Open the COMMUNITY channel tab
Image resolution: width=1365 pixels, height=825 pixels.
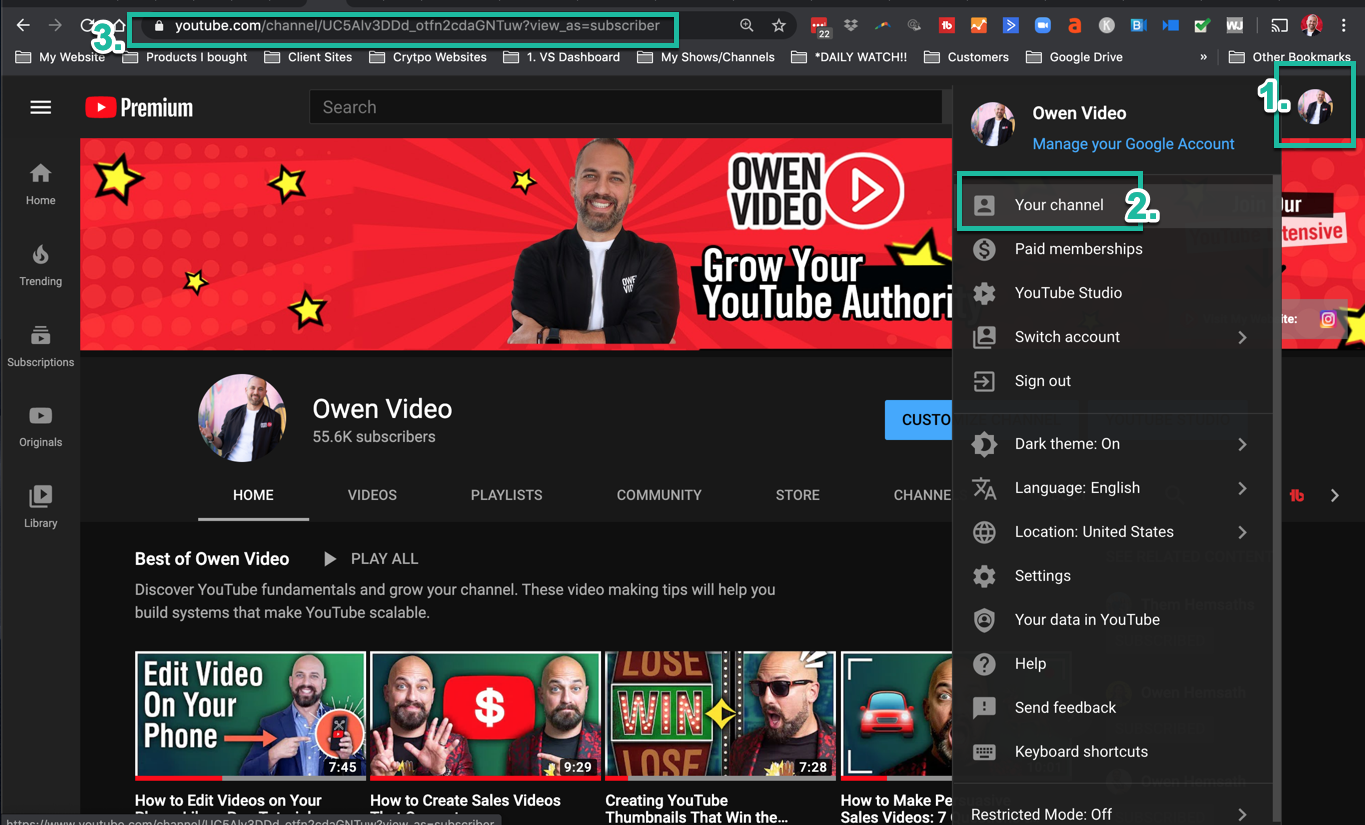[659, 495]
